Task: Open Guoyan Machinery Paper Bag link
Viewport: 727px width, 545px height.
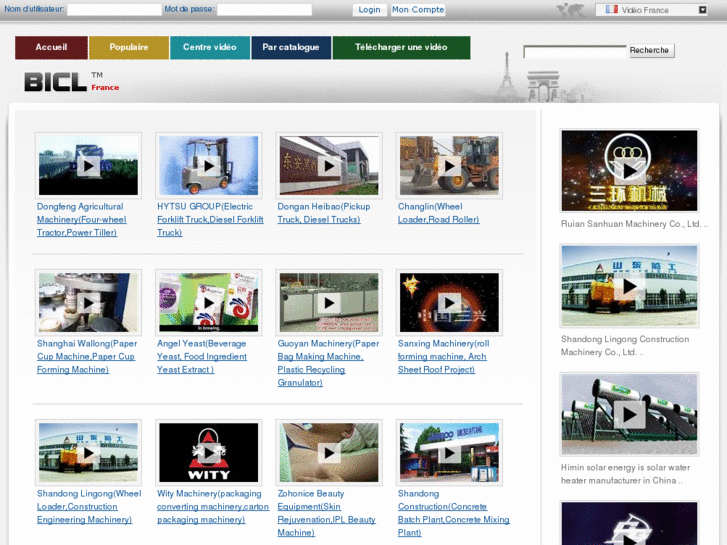Action: (x=328, y=363)
